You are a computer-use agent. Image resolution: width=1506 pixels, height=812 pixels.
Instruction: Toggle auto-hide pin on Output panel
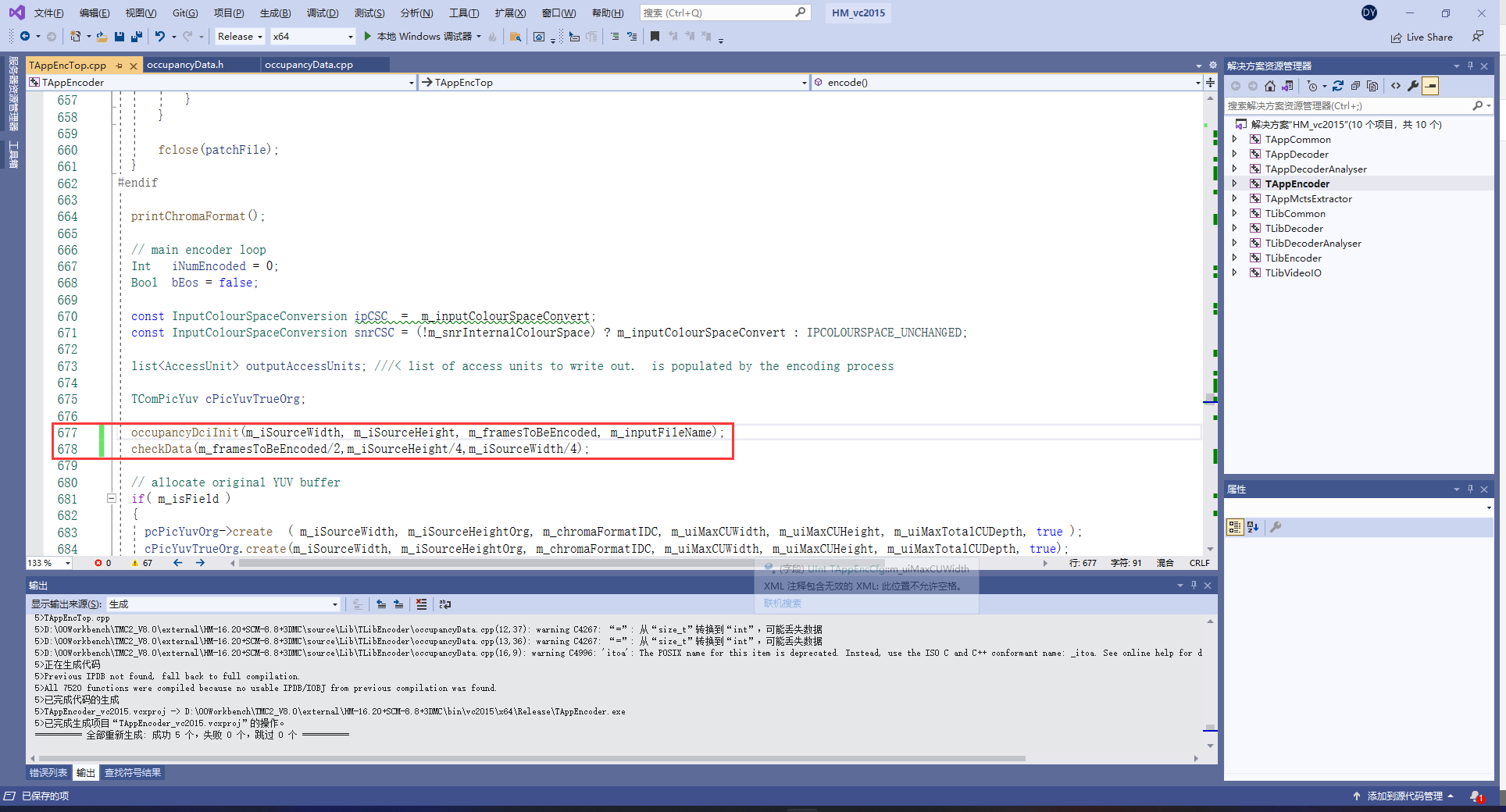click(x=1194, y=585)
